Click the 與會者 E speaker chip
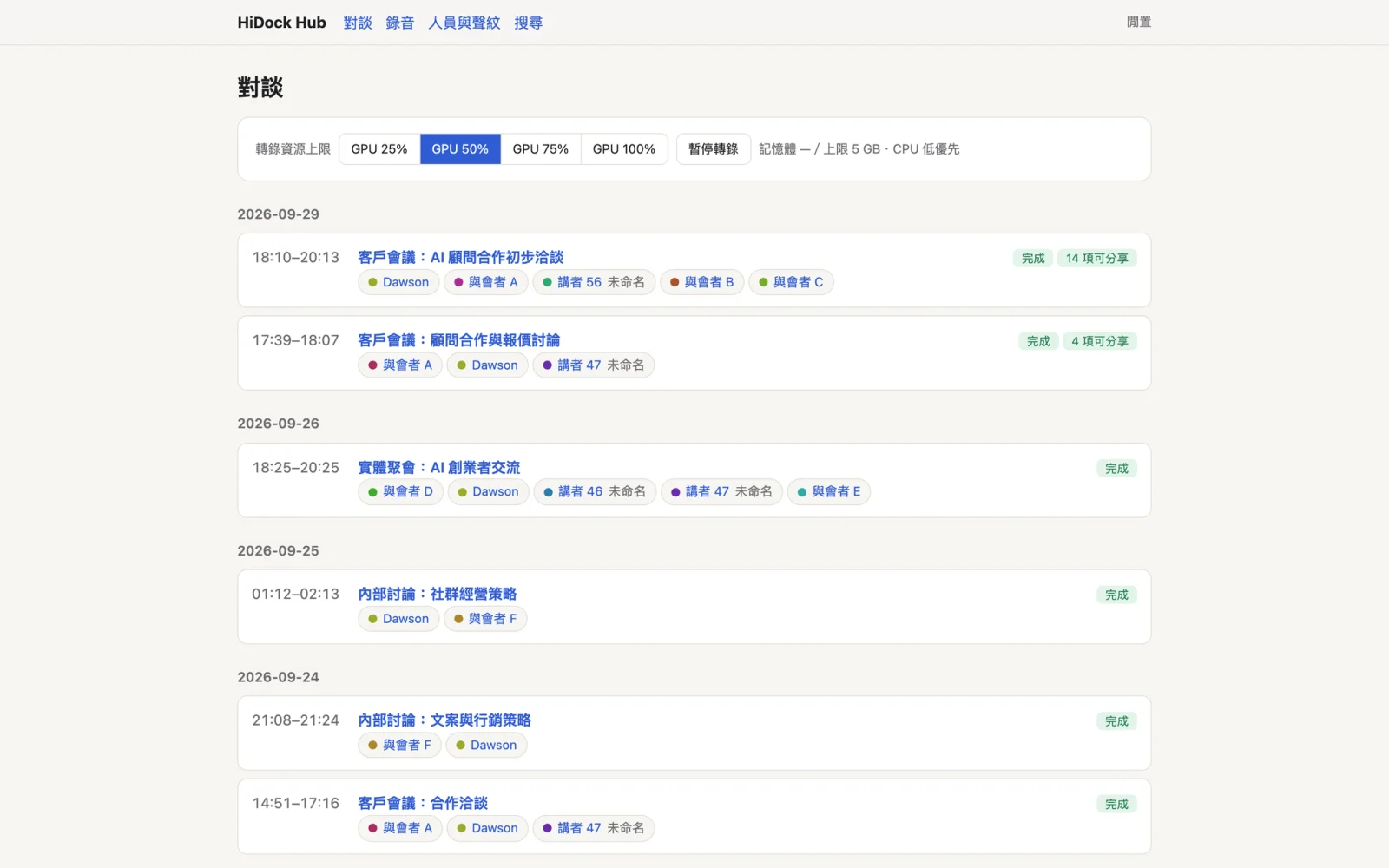 (x=829, y=492)
